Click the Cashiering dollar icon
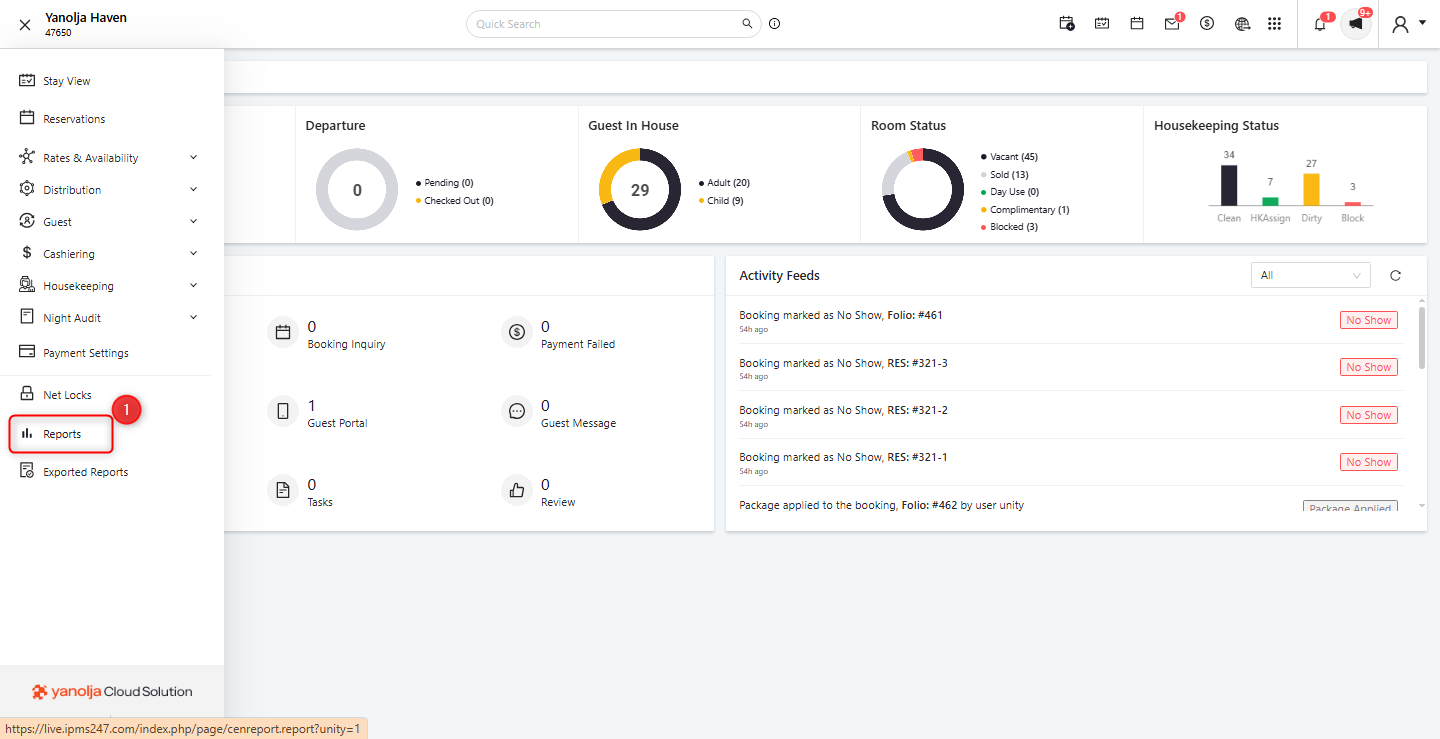 27,253
